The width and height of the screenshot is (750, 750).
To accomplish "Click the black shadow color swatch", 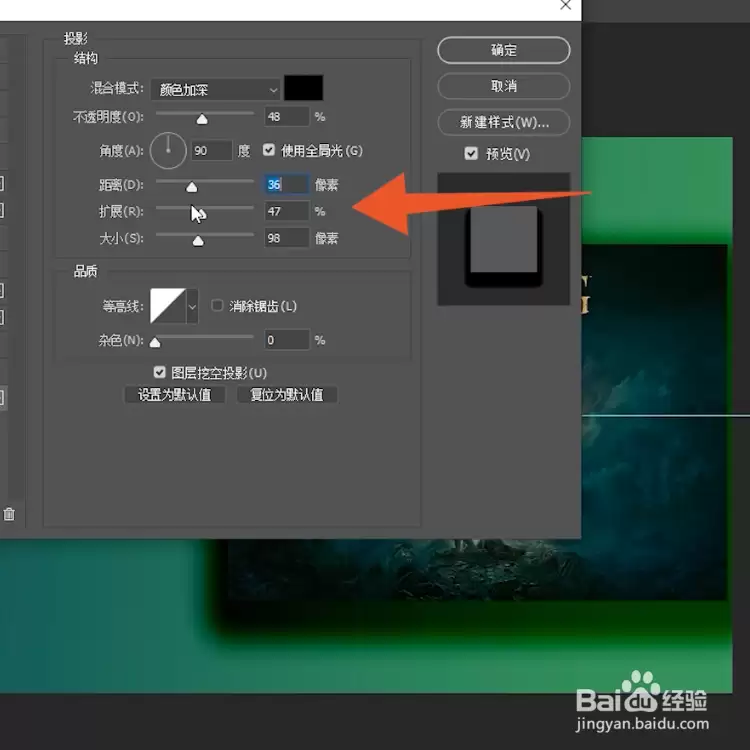I will pos(304,88).
